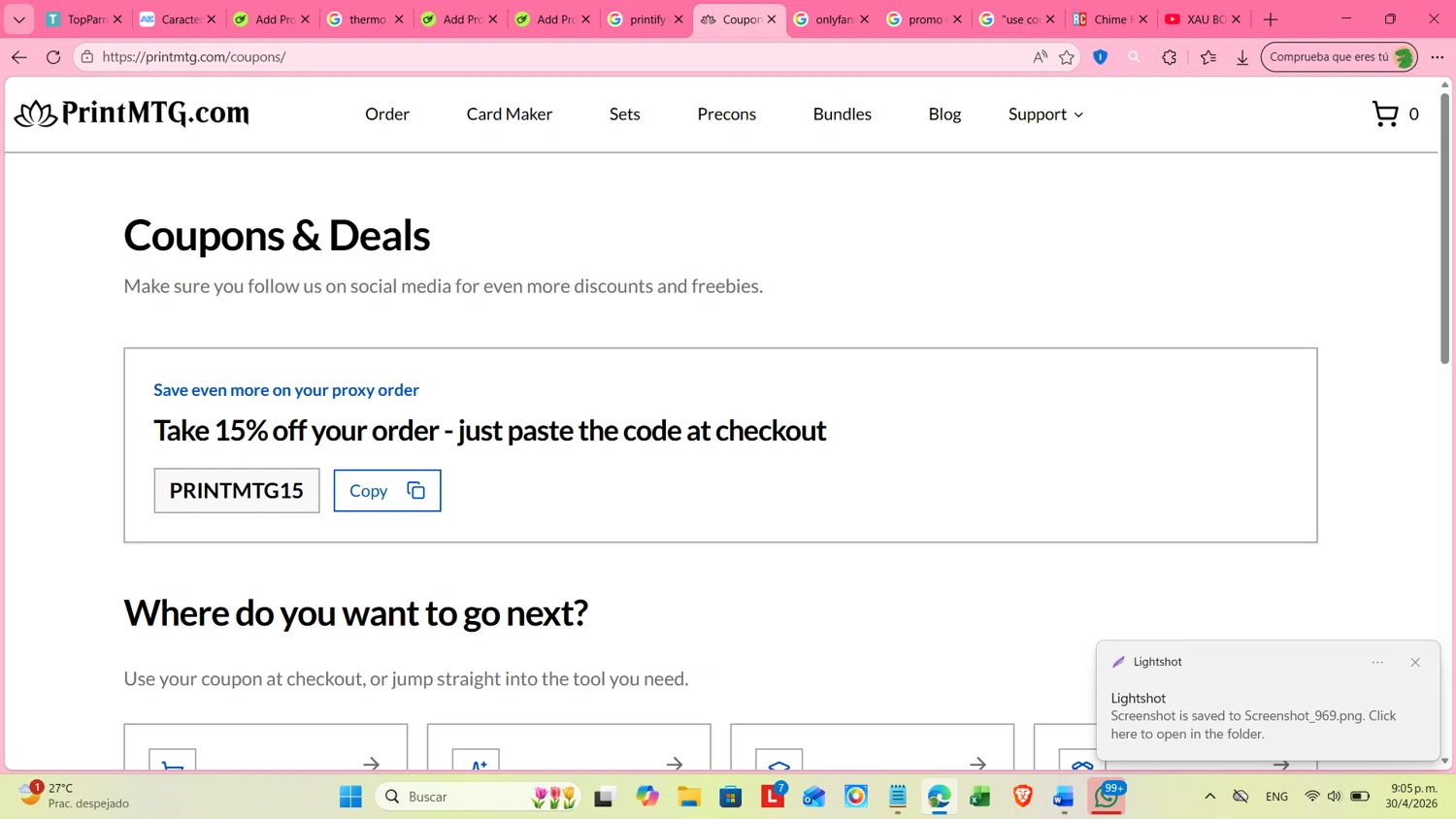View site information lock icon
The width and height of the screenshot is (1456, 819).
coord(87,57)
